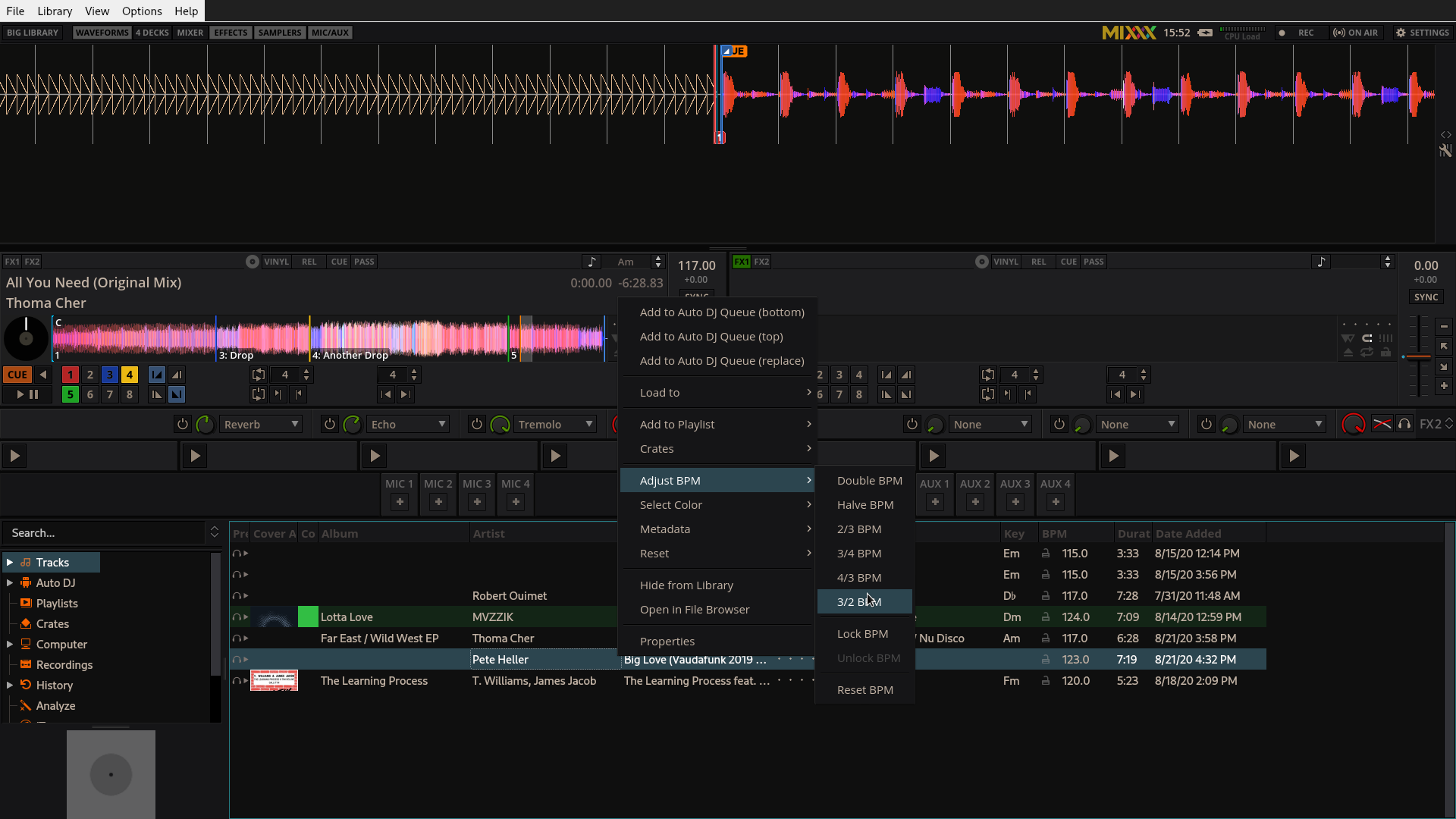Click the Analyze icon in the library sidebar
The height and width of the screenshot is (819, 1456).
26,706
